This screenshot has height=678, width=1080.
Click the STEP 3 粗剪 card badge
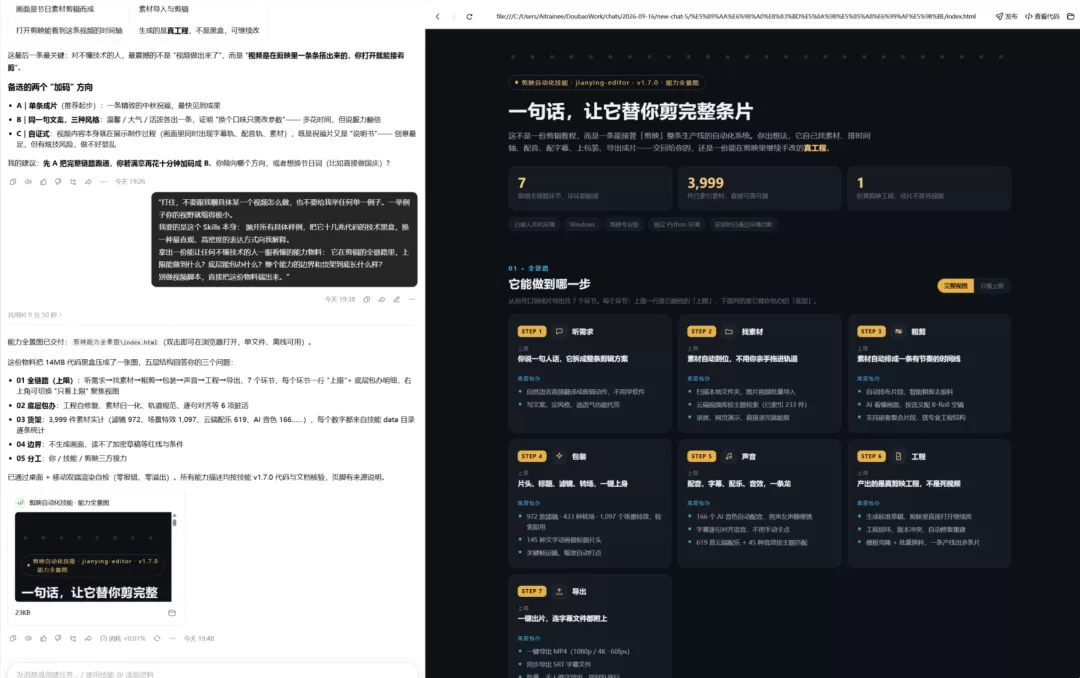[x=871, y=331]
